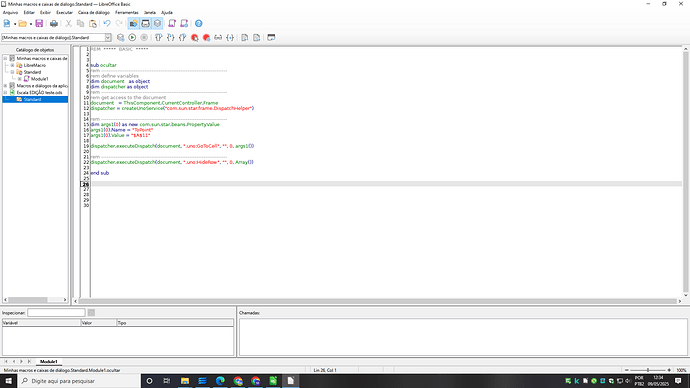Viewport: 690px width, 388px height.
Task: Click the second document icon after braces
Action: tap(257, 38)
